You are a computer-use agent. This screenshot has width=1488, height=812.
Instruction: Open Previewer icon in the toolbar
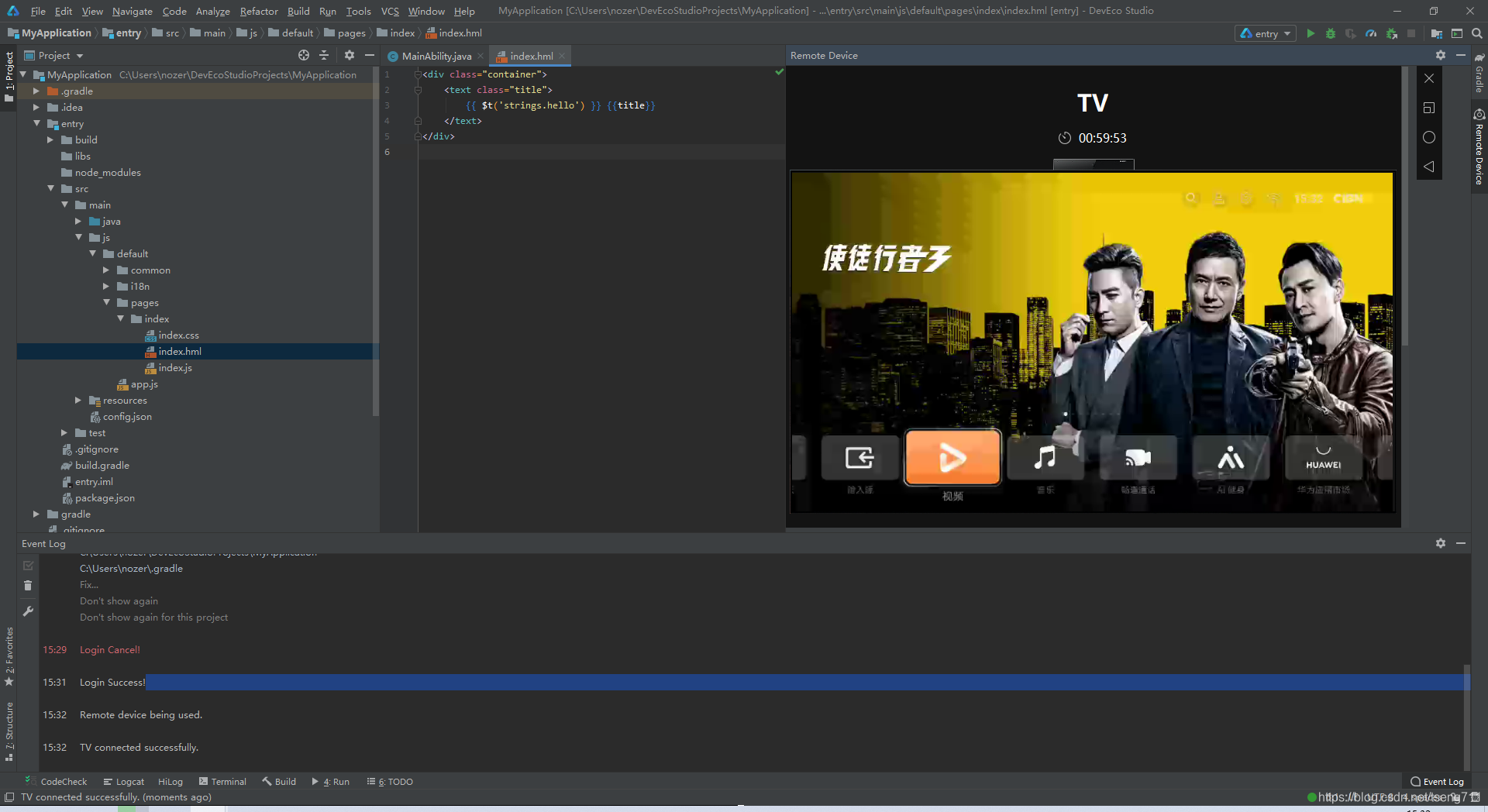pyautogui.click(x=1457, y=33)
